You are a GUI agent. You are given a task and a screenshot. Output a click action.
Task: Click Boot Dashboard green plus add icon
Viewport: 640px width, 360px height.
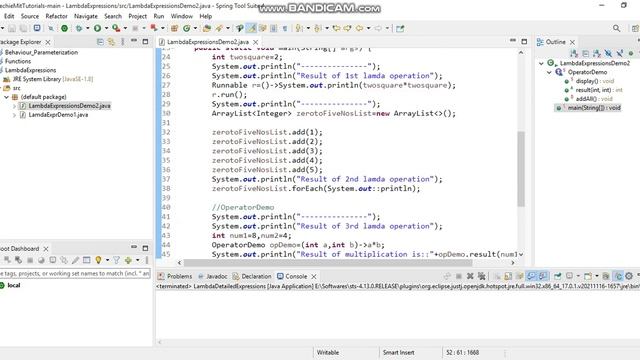128,260
